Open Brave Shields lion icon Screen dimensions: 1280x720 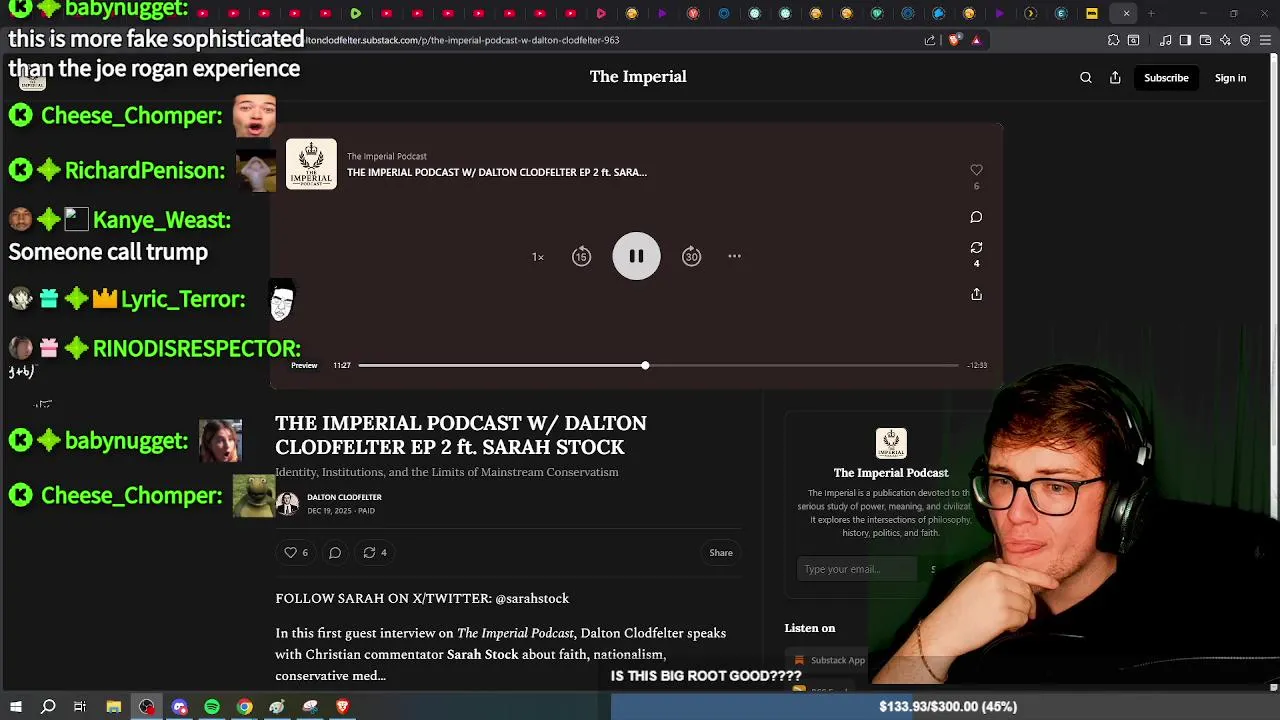[x=954, y=40]
